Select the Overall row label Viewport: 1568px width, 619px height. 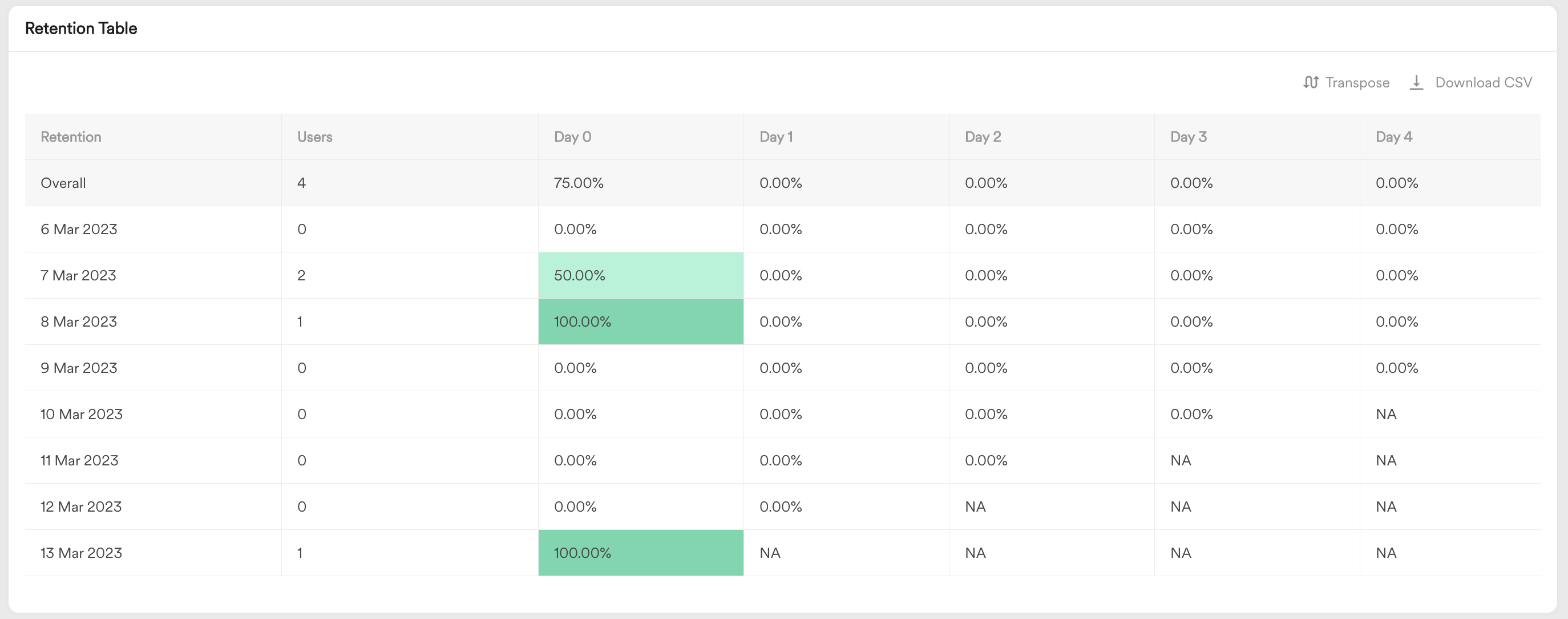63,183
